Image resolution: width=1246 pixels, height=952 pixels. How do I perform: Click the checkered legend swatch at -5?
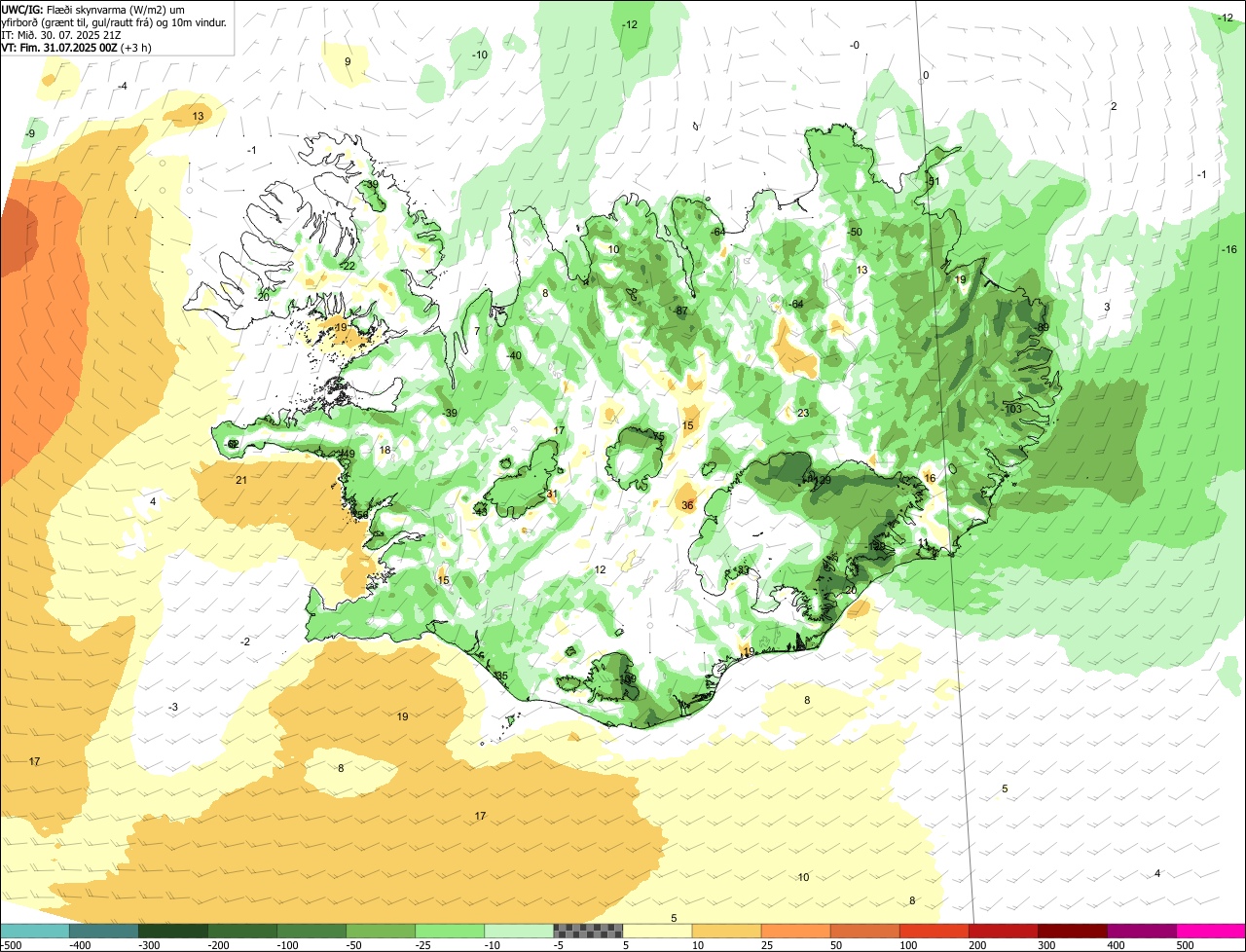pyautogui.click(x=588, y=931)
